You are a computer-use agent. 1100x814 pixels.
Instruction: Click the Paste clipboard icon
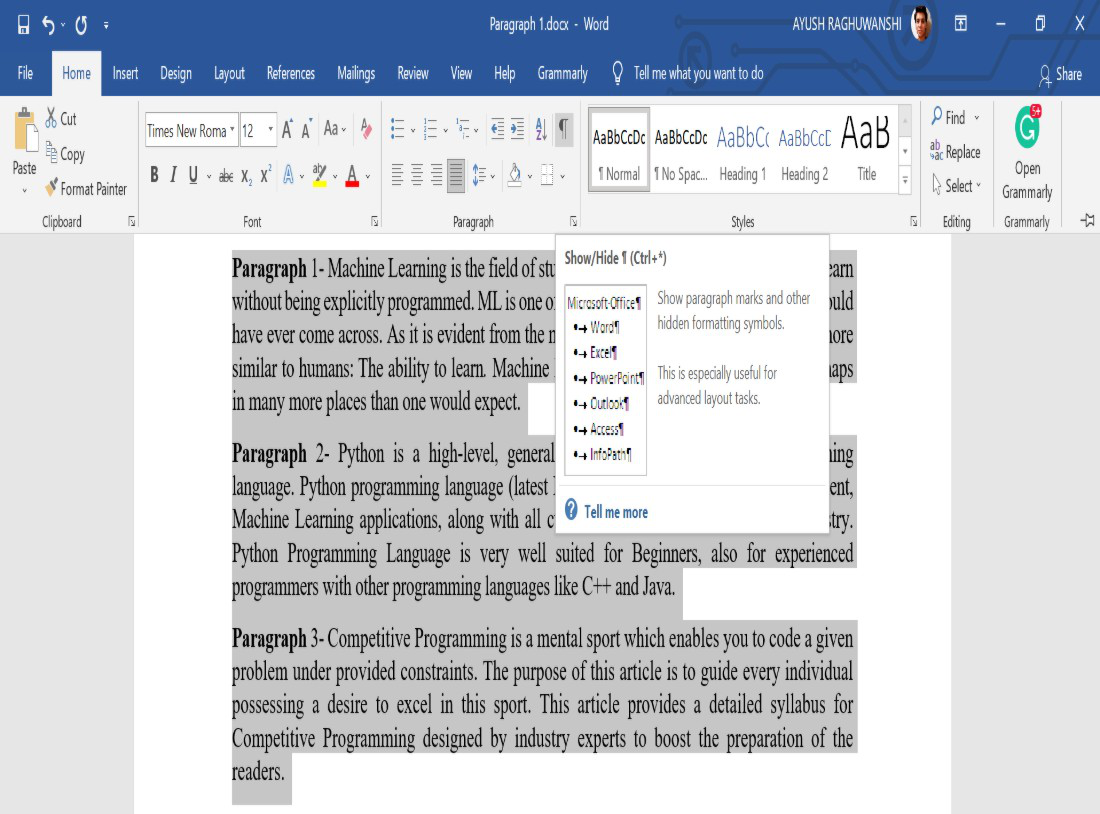tap(25, 131)
